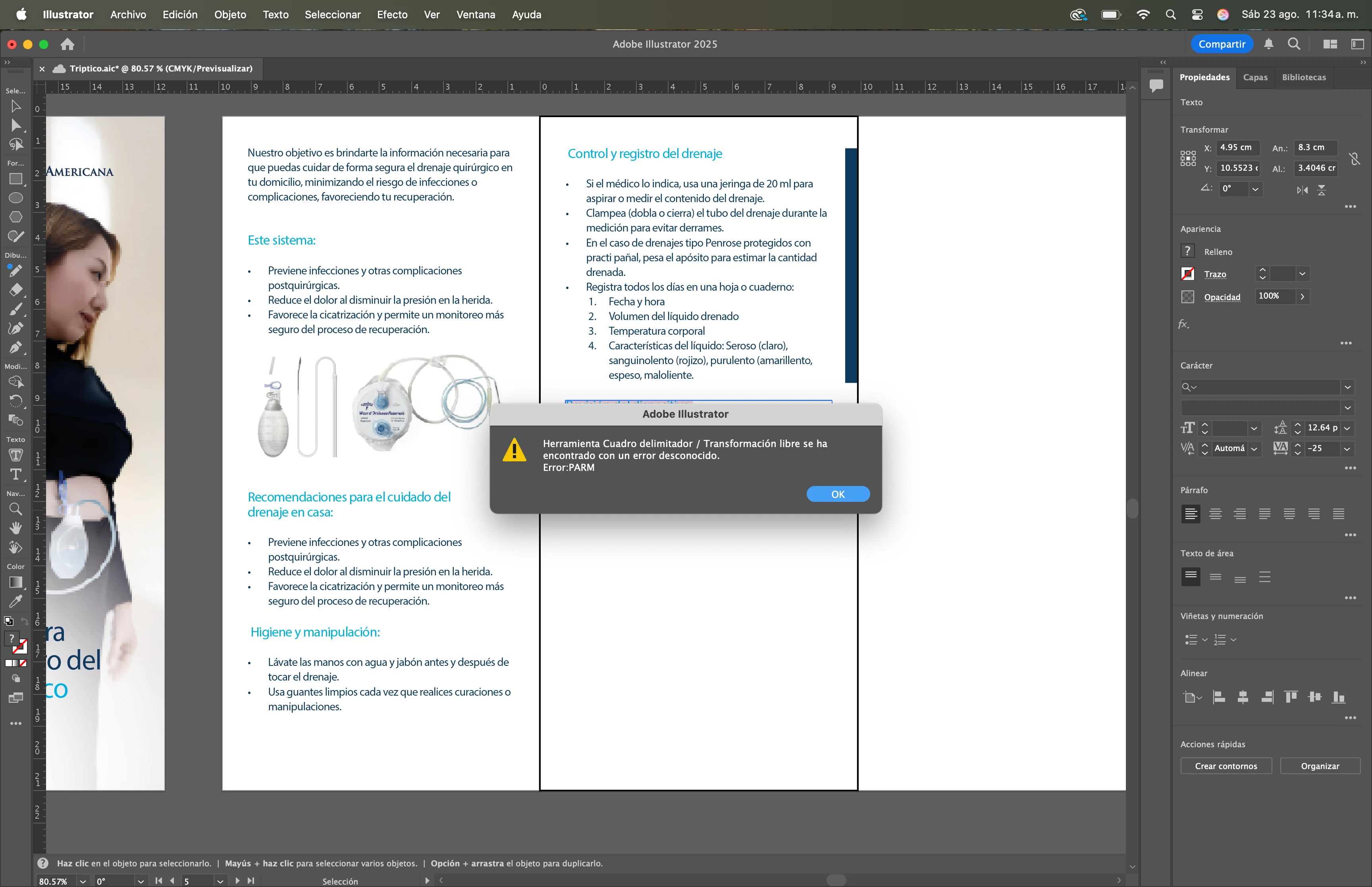This screenshot has width=1372, height=887.
Task: Click the Home icon in title bar
Action: (x=67, y=44)
